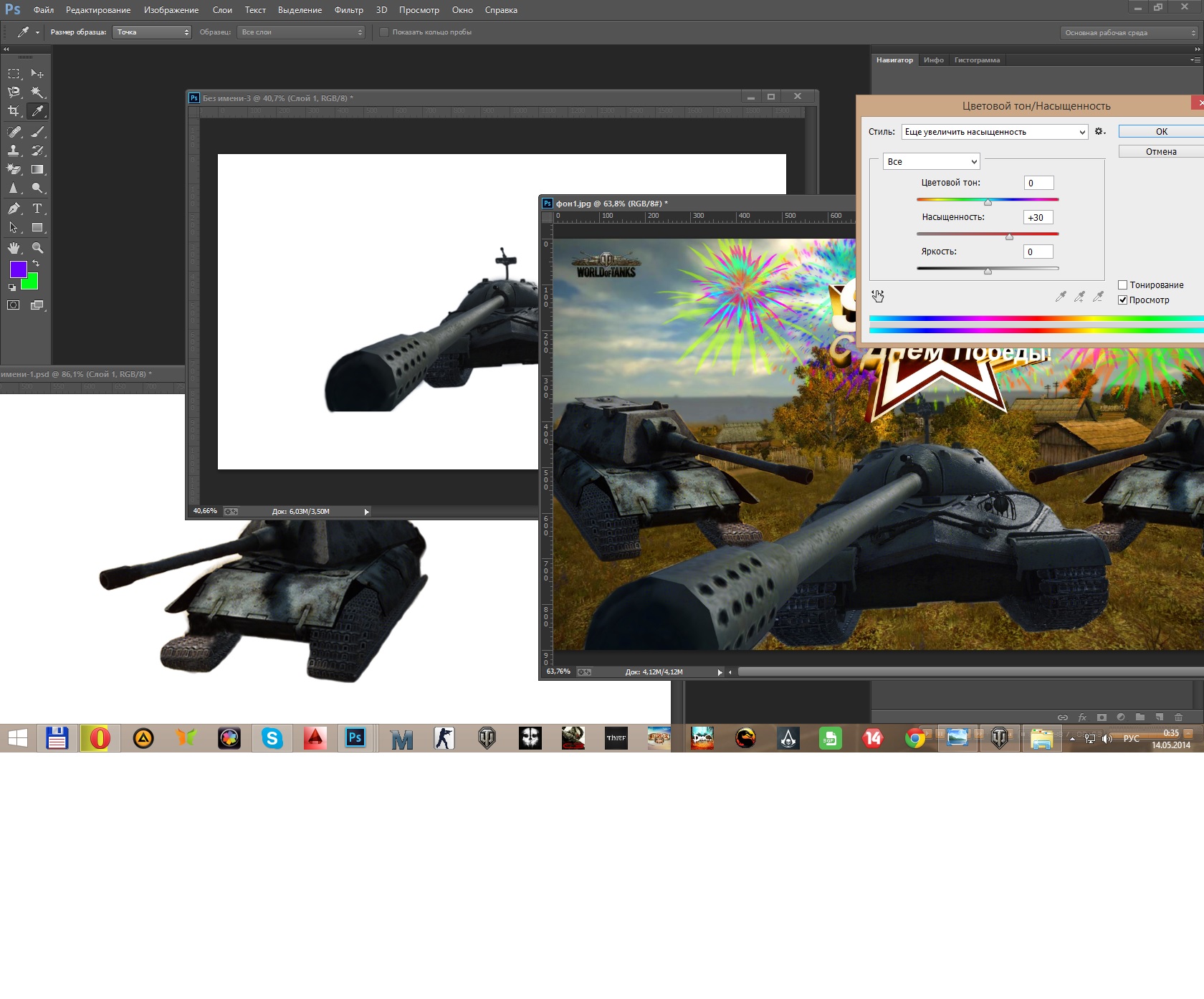
Task: Select the Rectangular Marquee tool
Action: point(14,74)
